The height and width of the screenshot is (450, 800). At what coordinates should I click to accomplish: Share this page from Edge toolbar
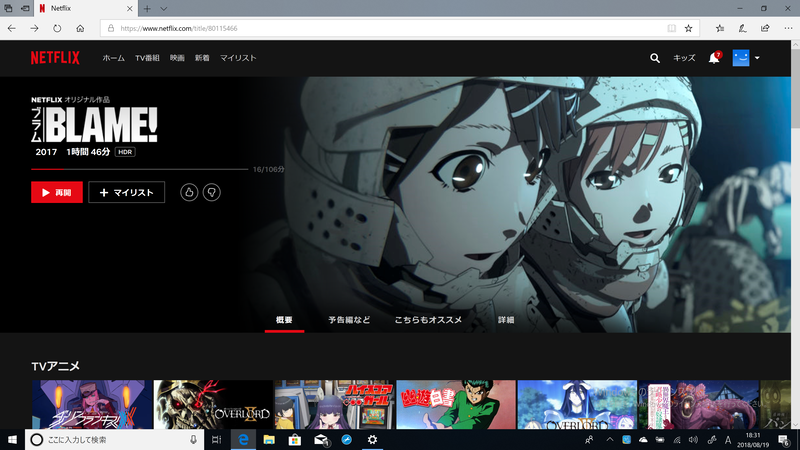765,29
